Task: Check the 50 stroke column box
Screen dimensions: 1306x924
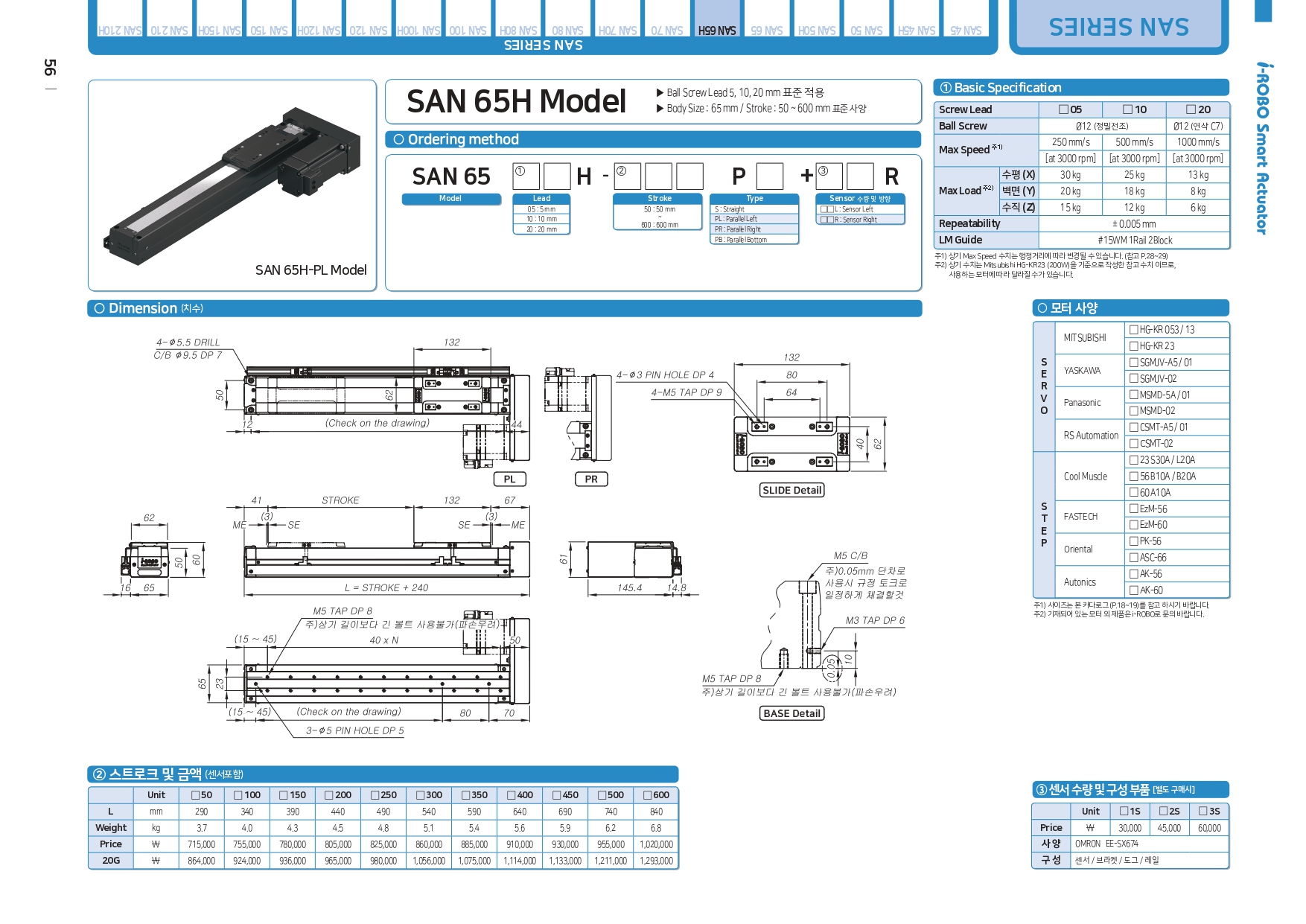Action: tap(196, 795)
